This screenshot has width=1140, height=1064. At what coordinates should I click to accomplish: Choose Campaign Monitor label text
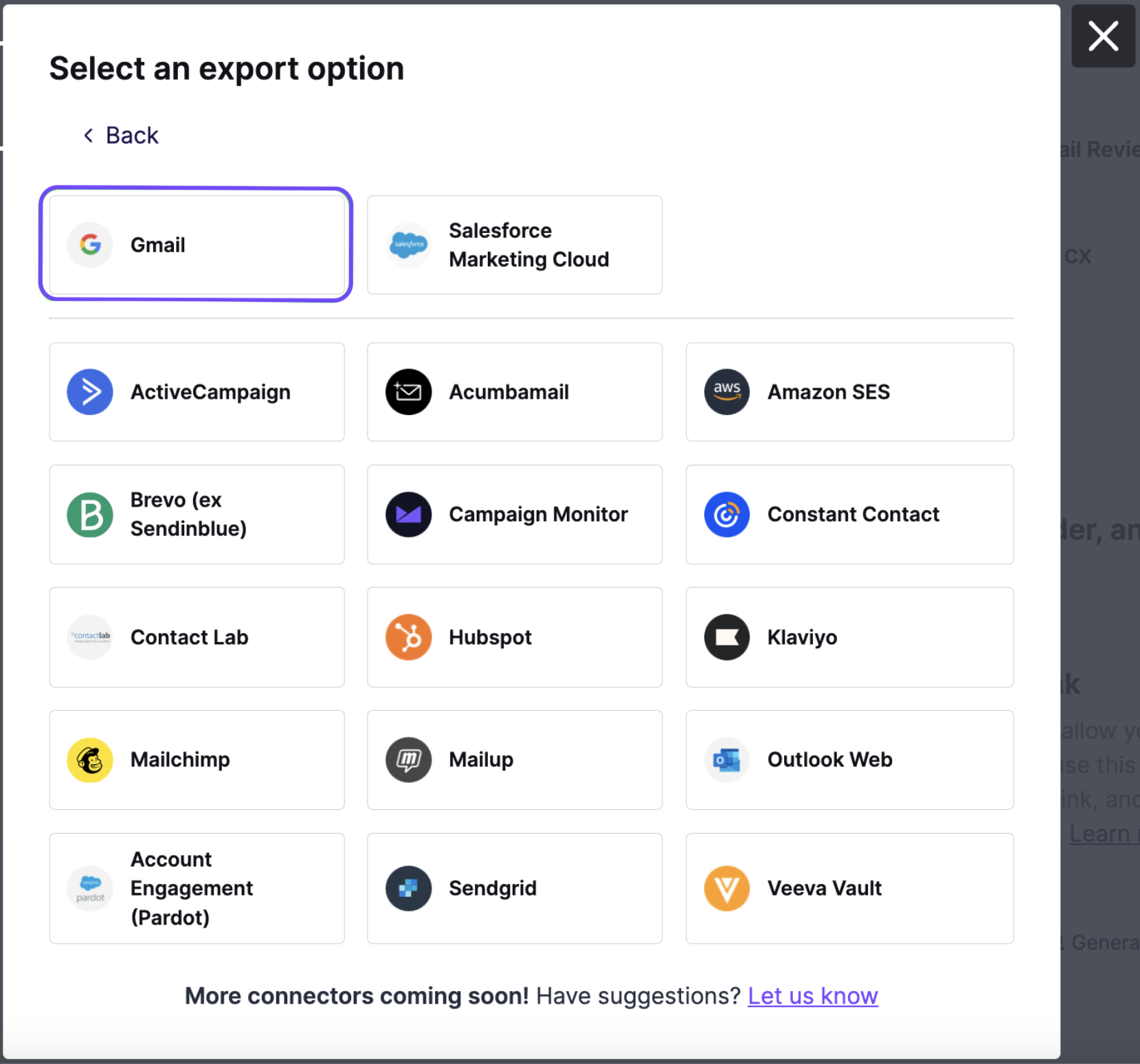(x=538, y=514)
